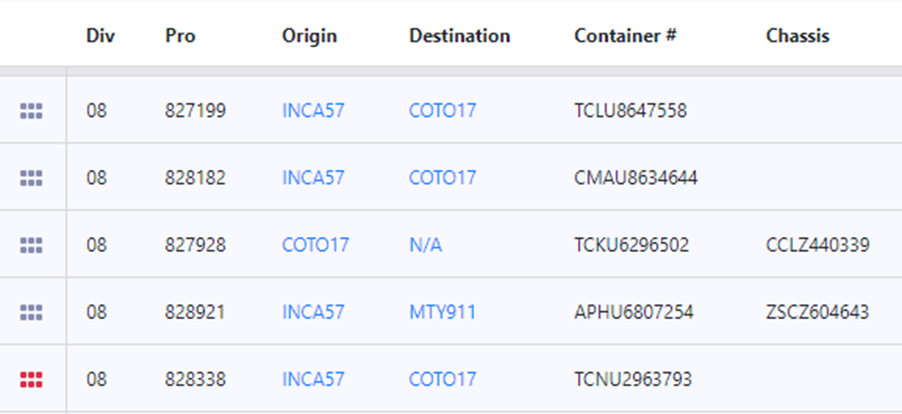This screenshot has height=414, width=902.
Task: Open COTO17 destination link for Pro 828338
Action: [442, 380]
